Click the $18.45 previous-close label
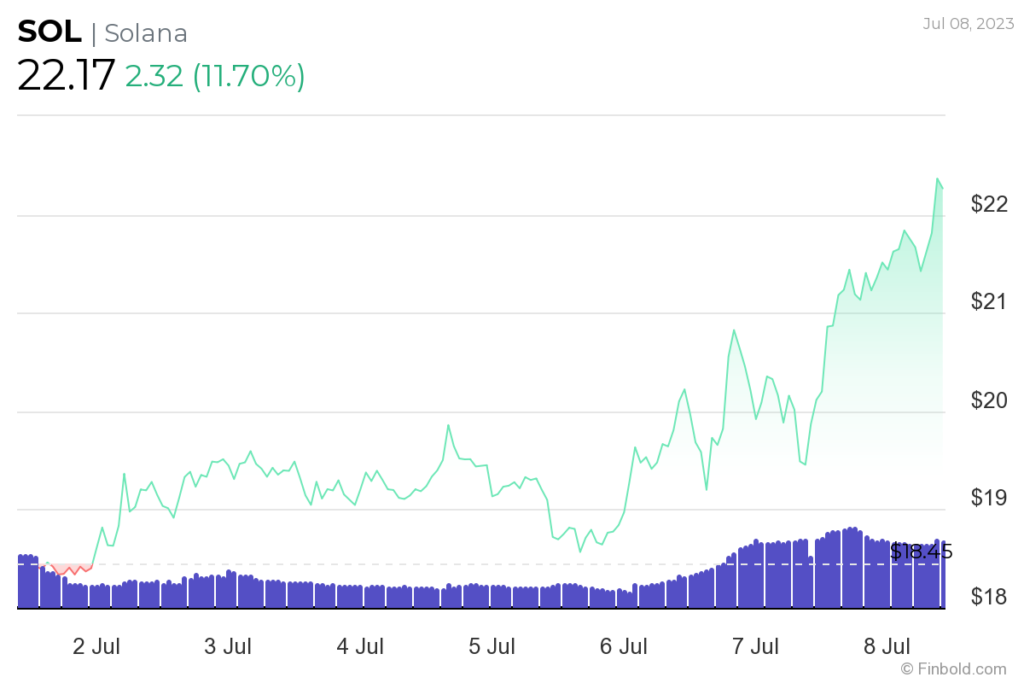This screenshot has height=683, width=1024. tap(920, 550)
